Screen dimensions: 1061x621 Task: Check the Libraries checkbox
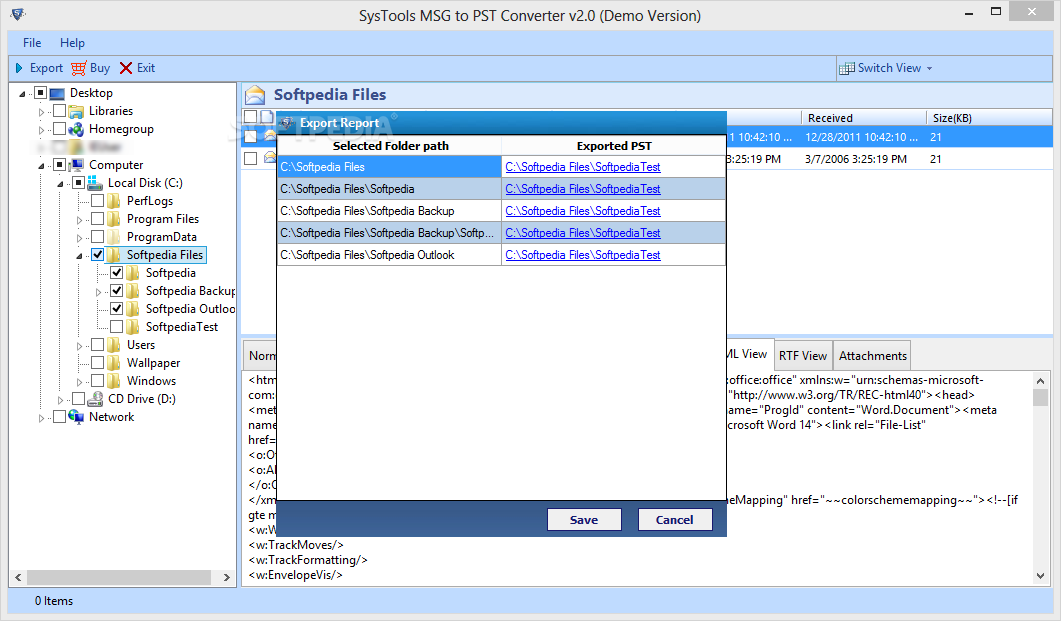tap(60, 111)
